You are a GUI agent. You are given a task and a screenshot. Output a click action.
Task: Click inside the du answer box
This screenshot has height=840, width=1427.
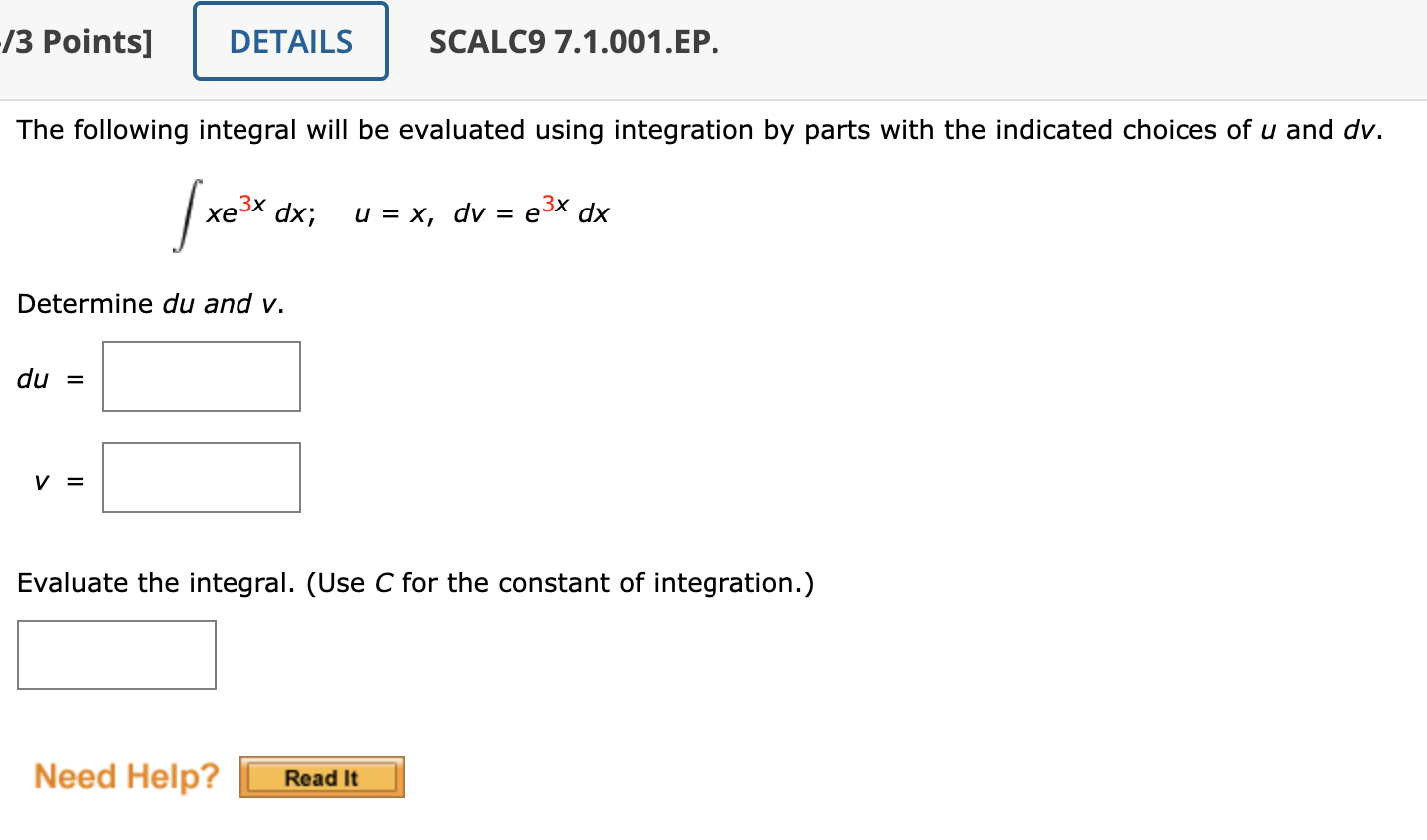200,376
